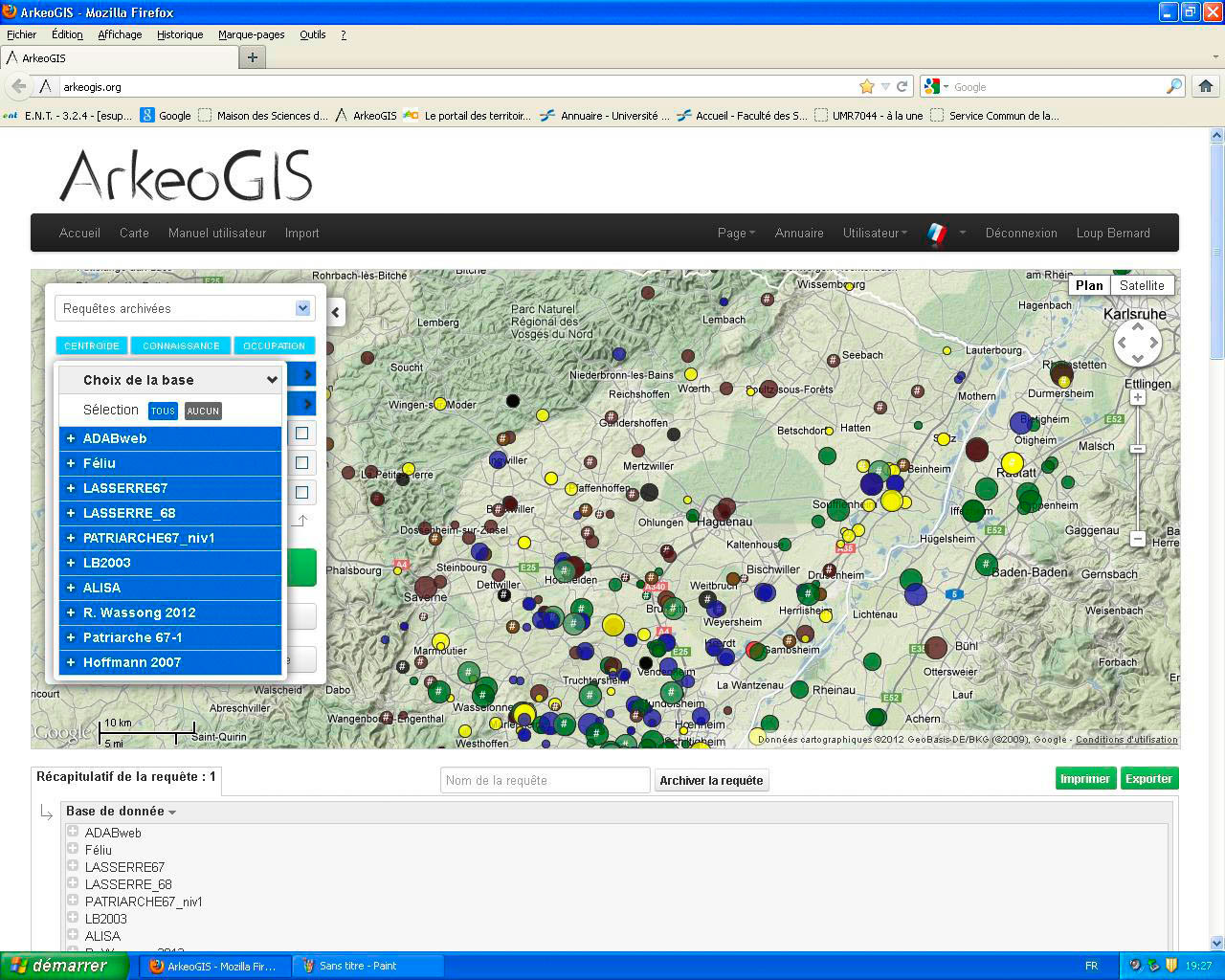Pan the map right
The width and height of the screenshot is (1225, 980).
(x=1153, y=343)
